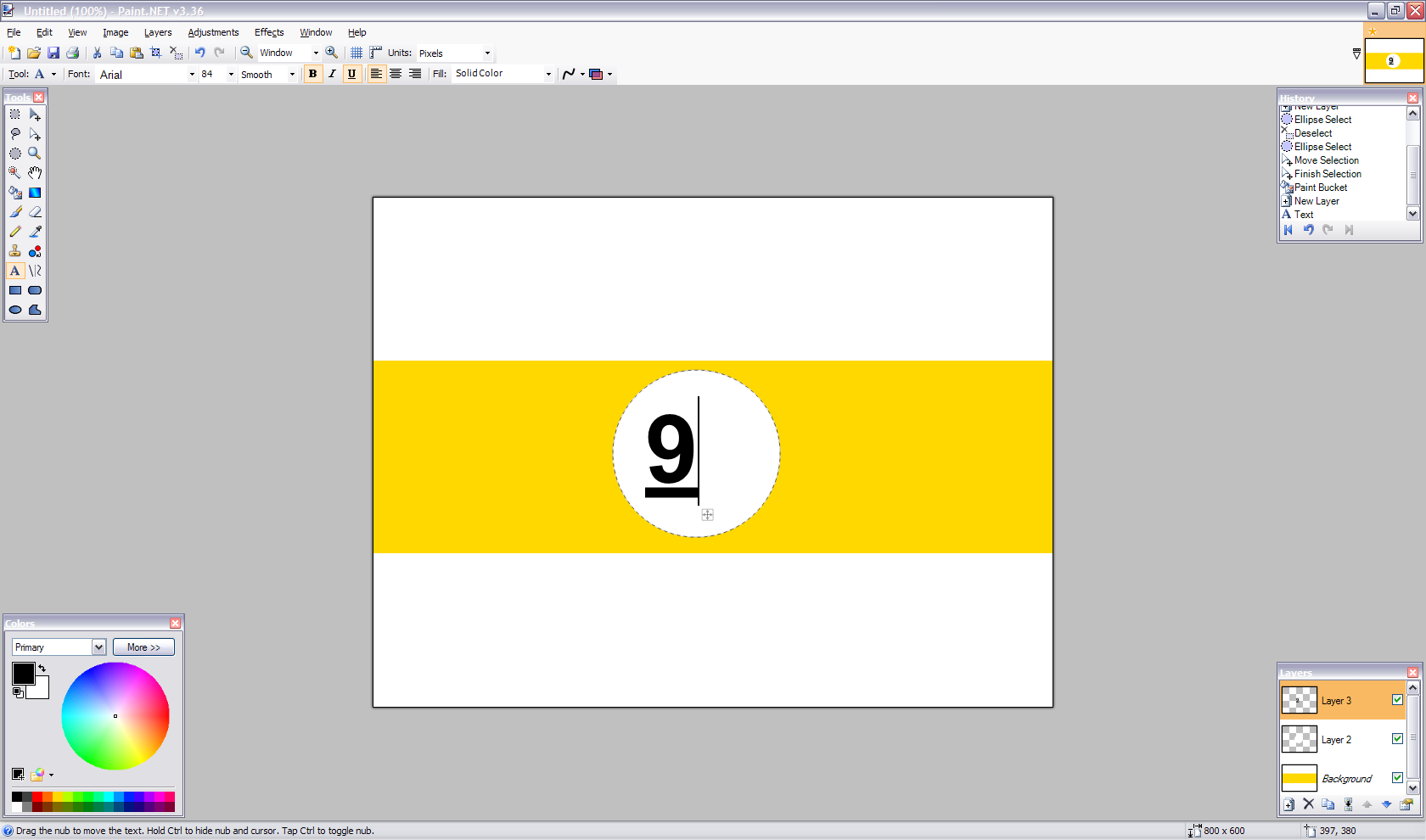Viewport: 1426px width, 840px height.
Task: Select the Magic Wand tool
Action: tap(15, 173)
